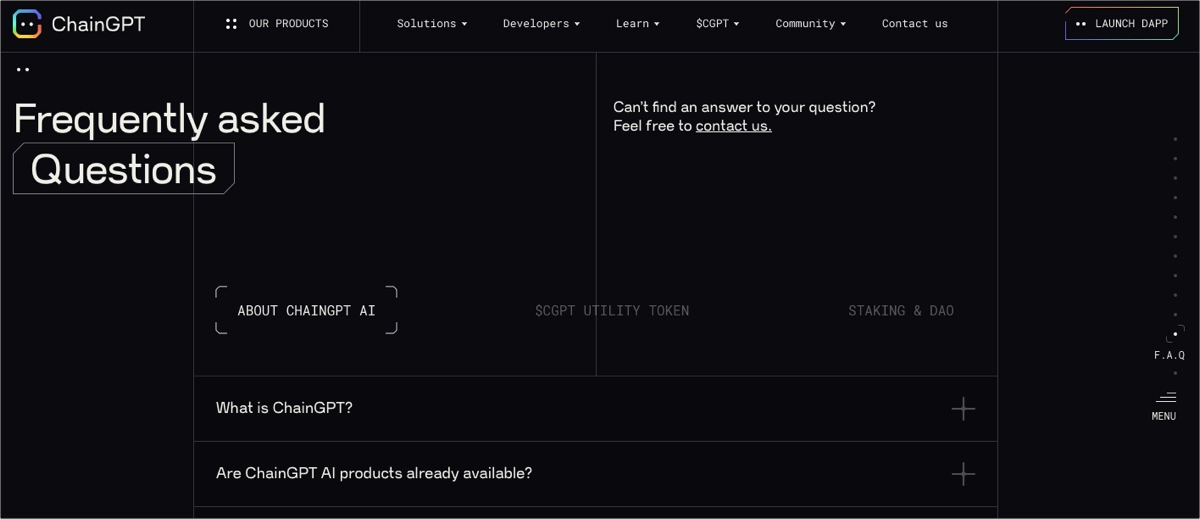
Task: Open the Contact us page
Action: (x=915, y=23)
